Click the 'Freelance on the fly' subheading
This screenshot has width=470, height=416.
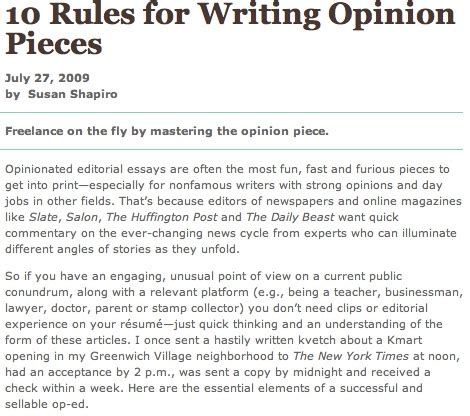(167, 131)
